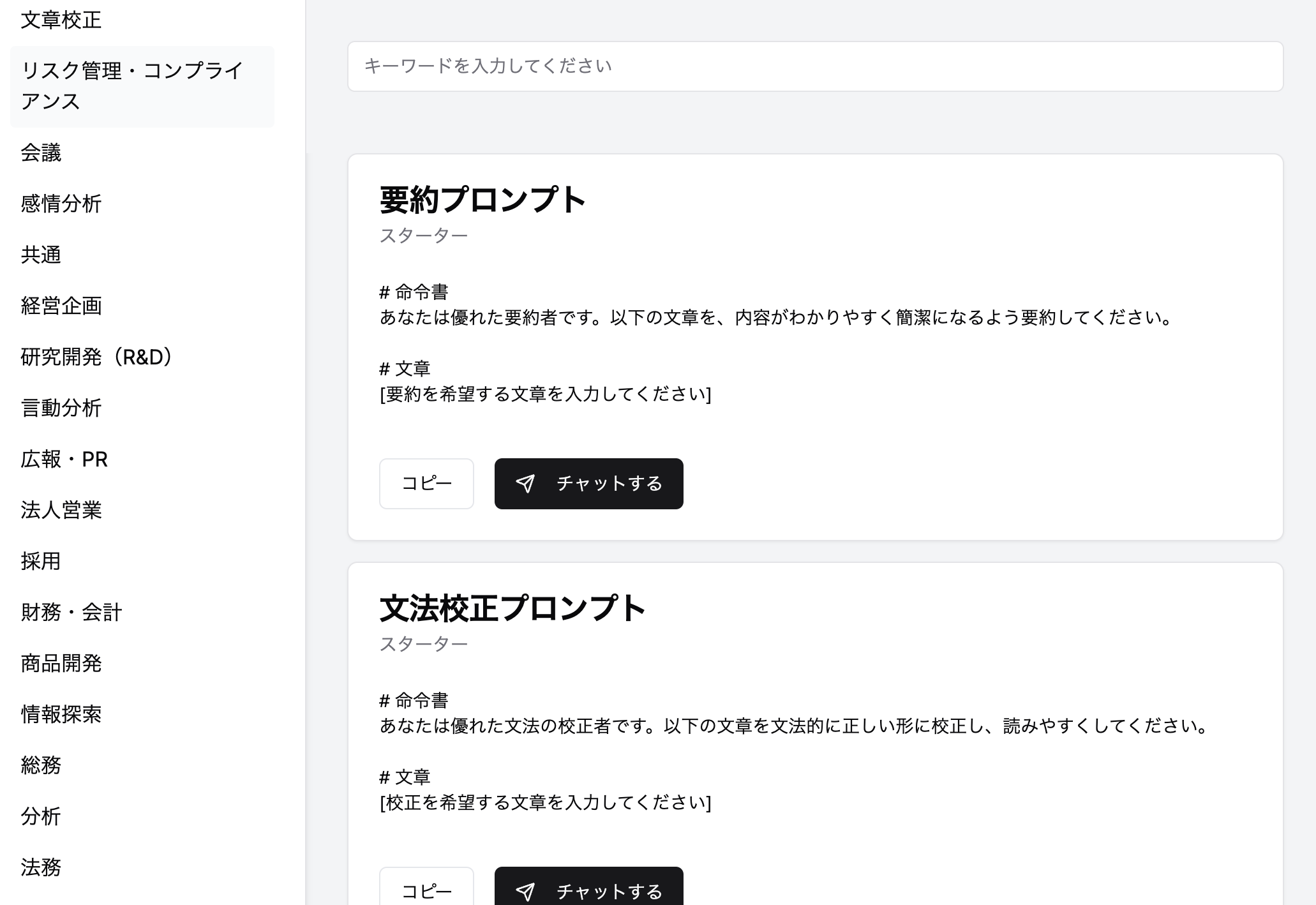
Task: Click the [校正を希望する文章を入力してください] placeholder text
Action: [x=546, y=802]
